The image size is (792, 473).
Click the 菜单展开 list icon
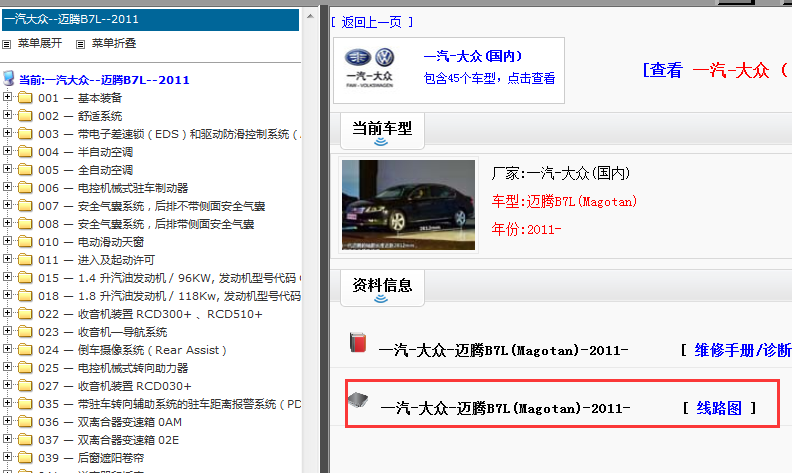pos(7,44)
